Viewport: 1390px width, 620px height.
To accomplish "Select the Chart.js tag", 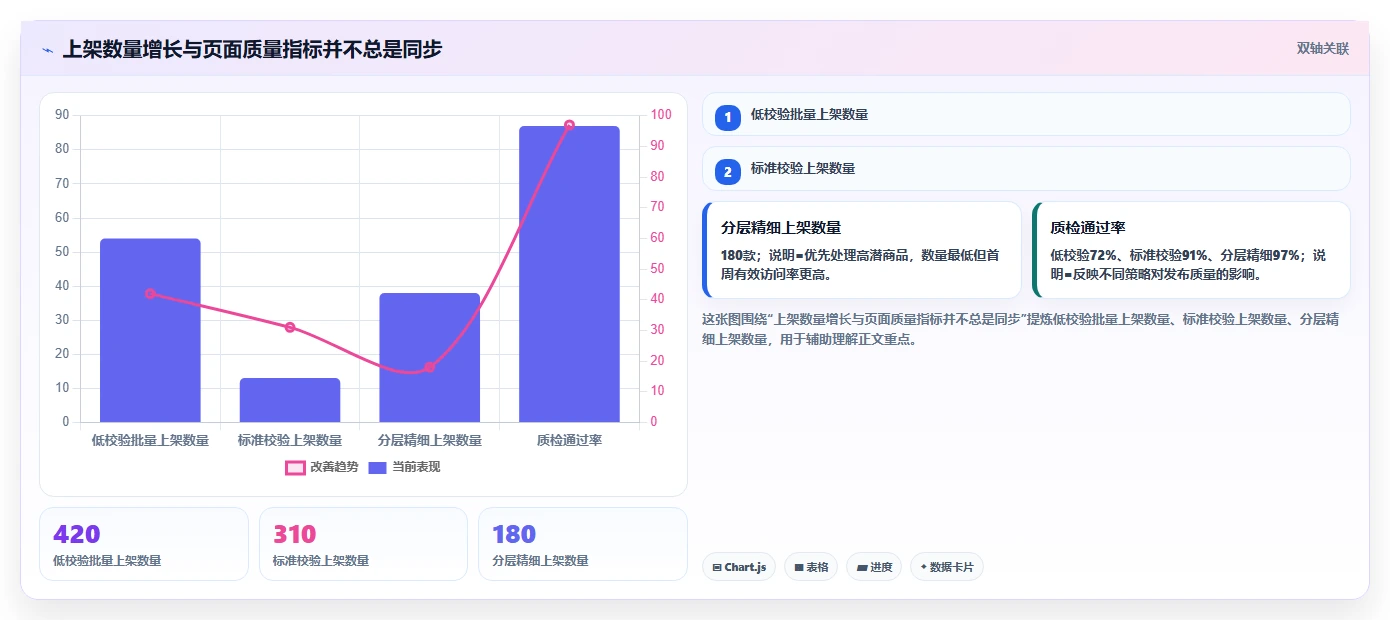I will (739, 567).
